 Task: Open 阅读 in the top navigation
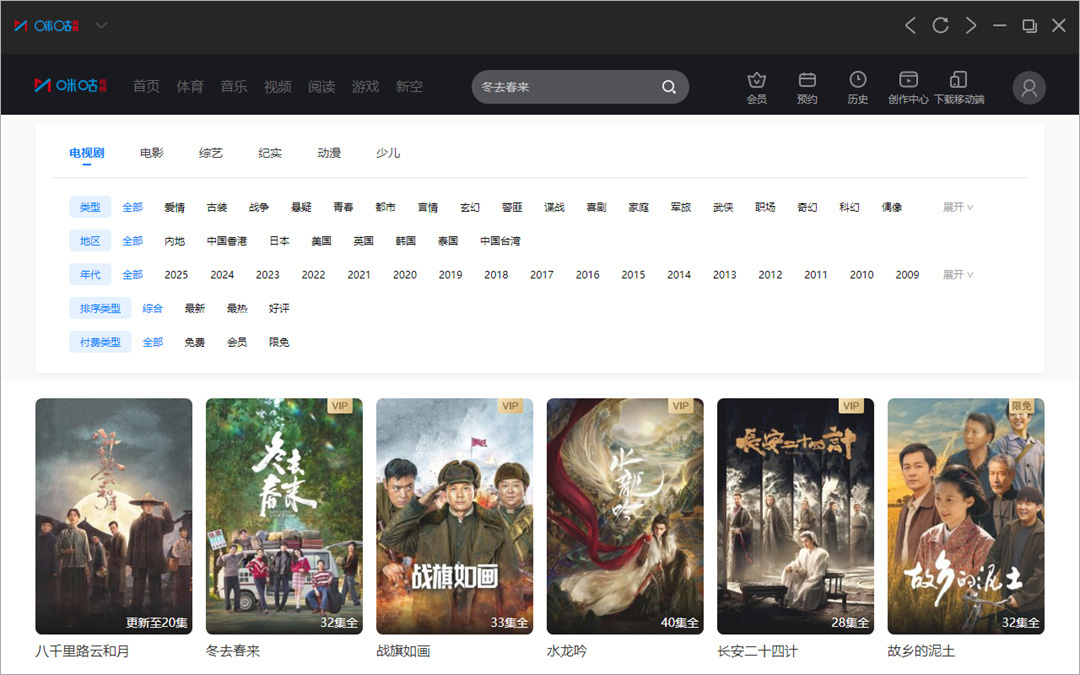pyautogui.click(x=322, y=87)
